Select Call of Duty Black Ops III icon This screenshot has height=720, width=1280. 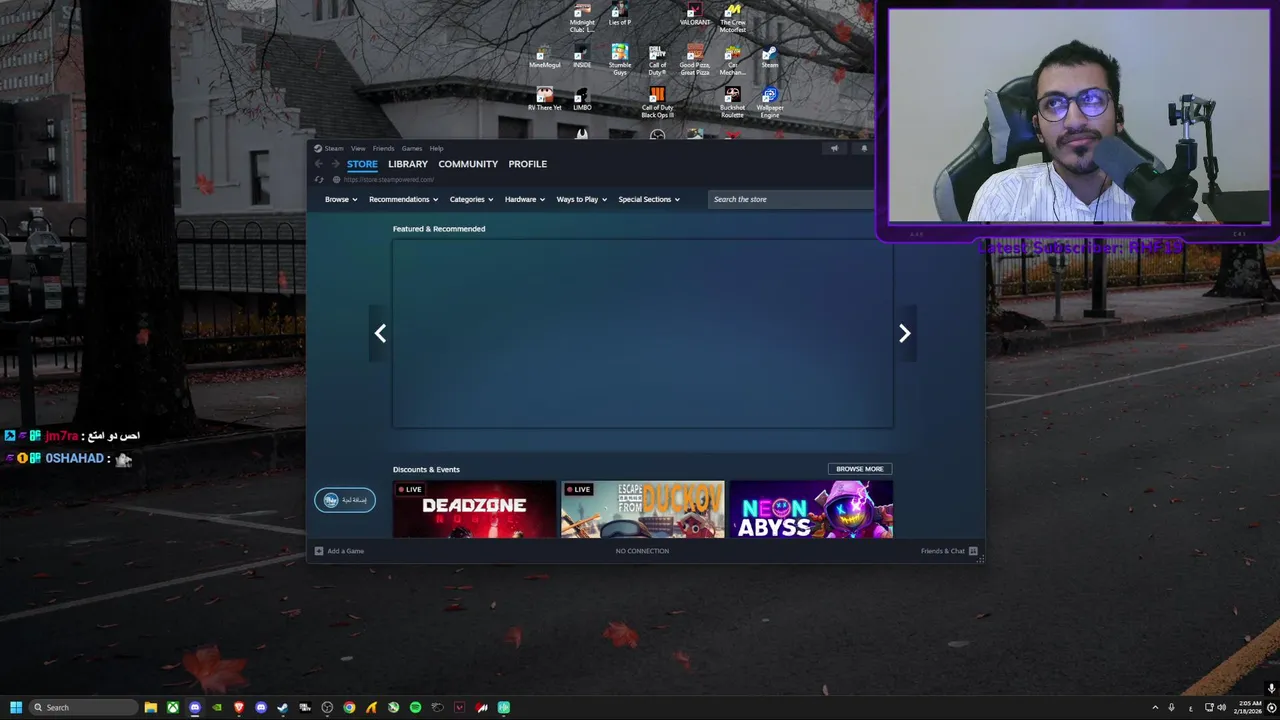tap(657, 102)
